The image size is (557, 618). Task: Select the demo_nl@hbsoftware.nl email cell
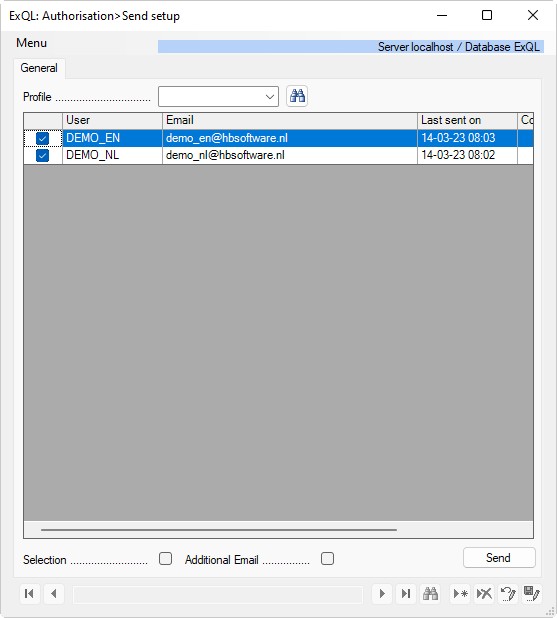click(x=290, y=156)
